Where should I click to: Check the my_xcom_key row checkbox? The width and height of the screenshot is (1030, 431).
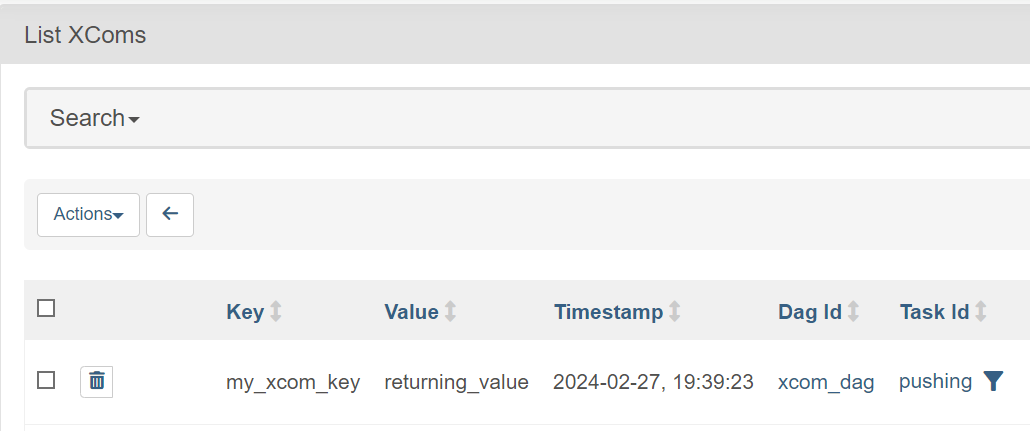point(46,380)
